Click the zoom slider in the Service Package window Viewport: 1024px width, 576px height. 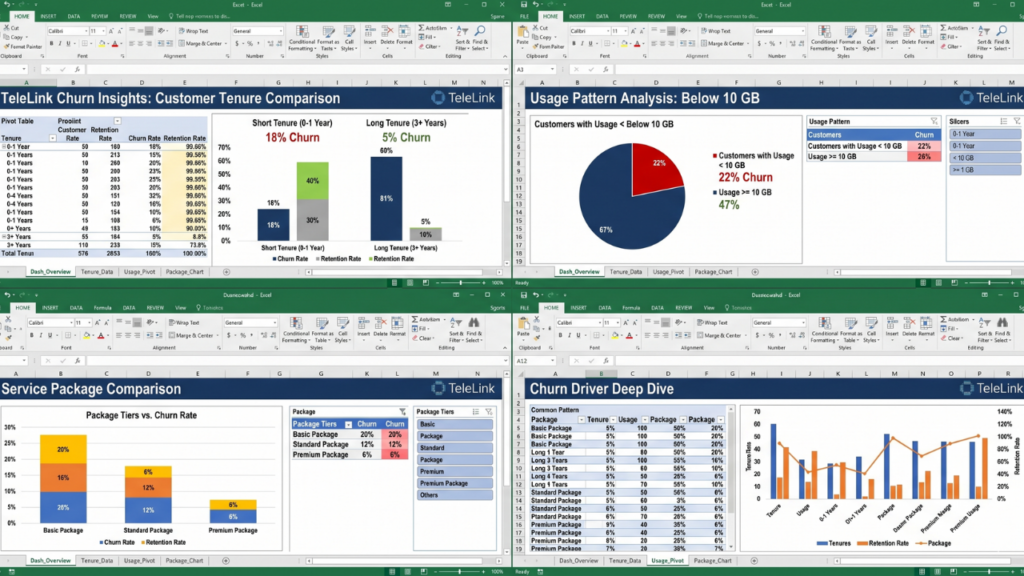click(x=460, y=571)
